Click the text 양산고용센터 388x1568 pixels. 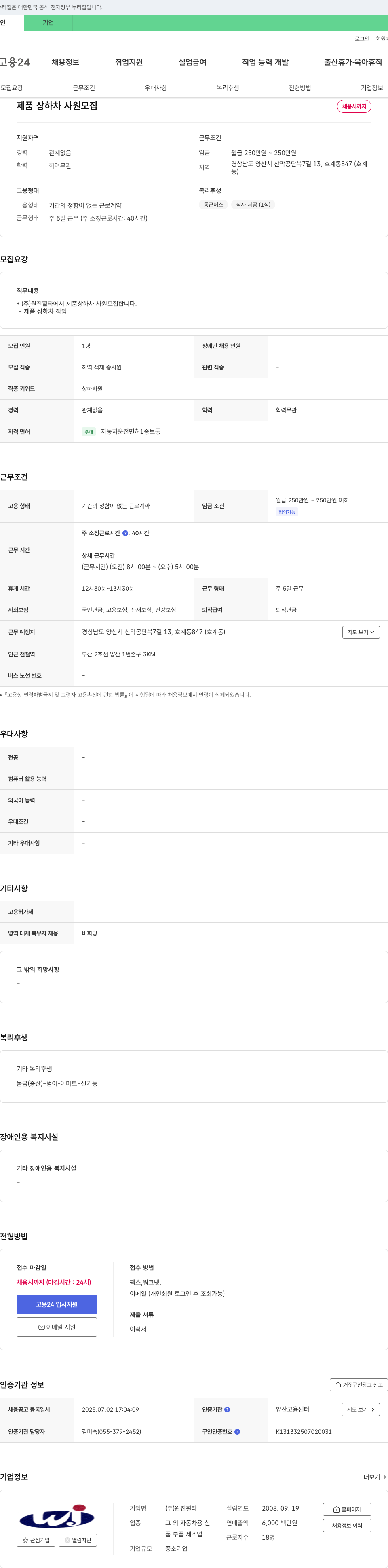click(x=293, y=1410)
